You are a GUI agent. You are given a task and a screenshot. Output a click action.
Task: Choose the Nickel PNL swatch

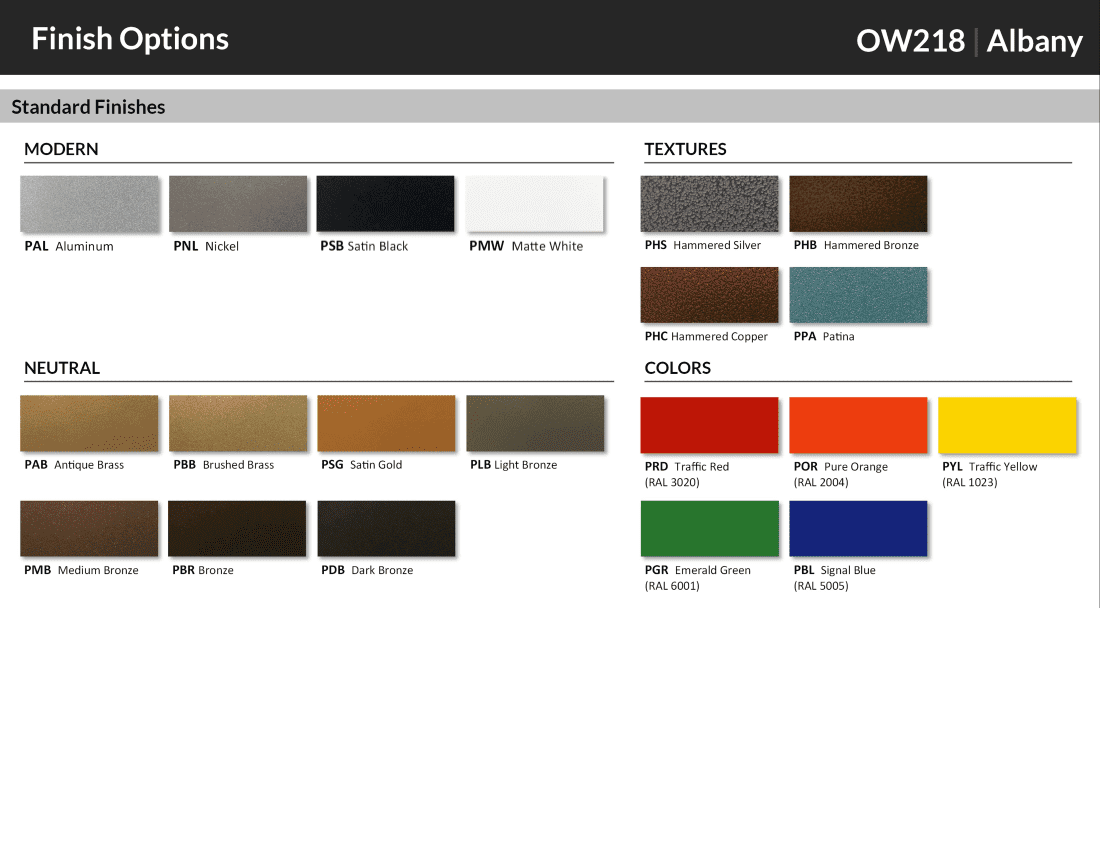(x=238, y=204)
